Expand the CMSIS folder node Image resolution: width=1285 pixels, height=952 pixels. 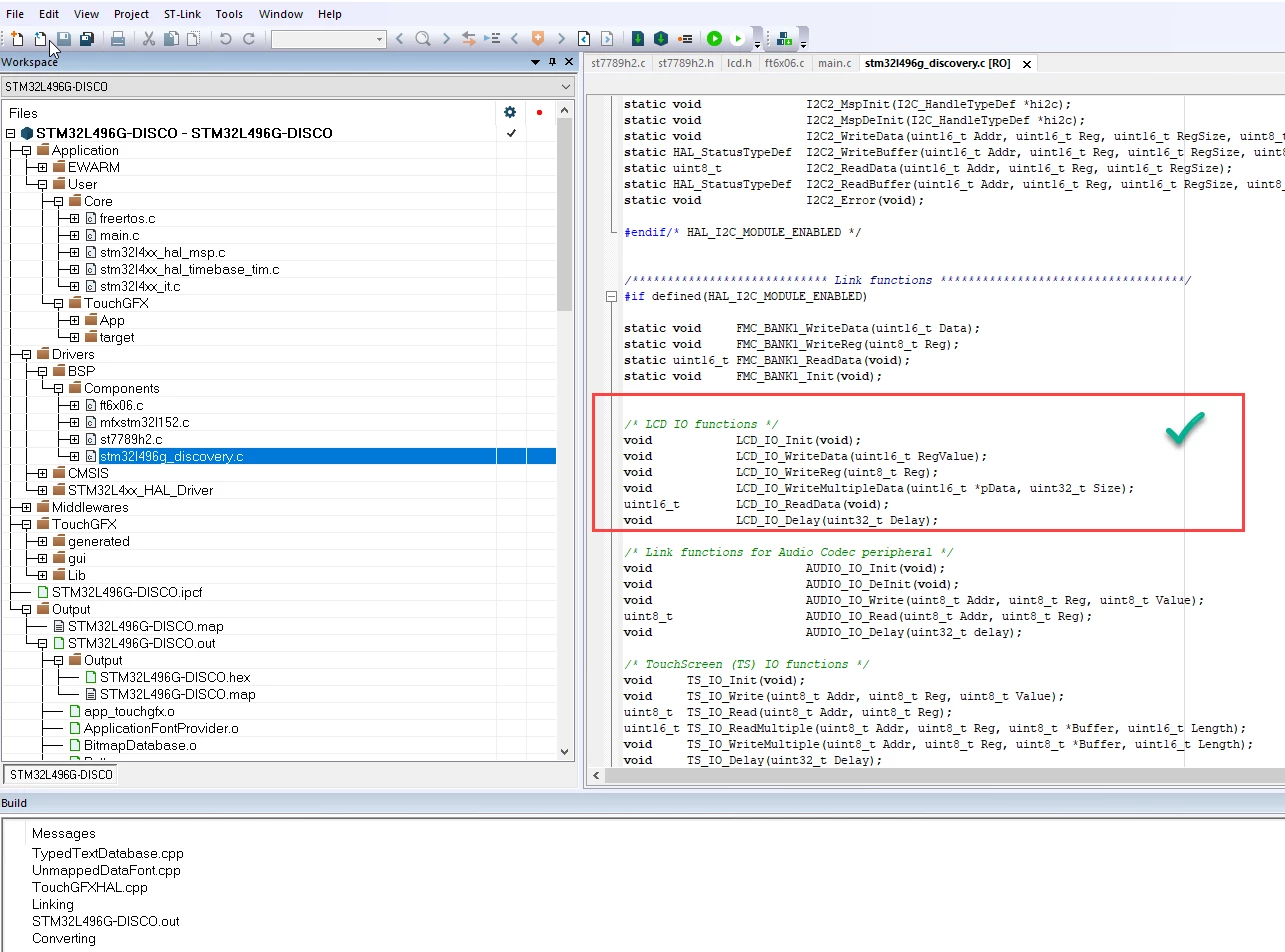point(43,474)
